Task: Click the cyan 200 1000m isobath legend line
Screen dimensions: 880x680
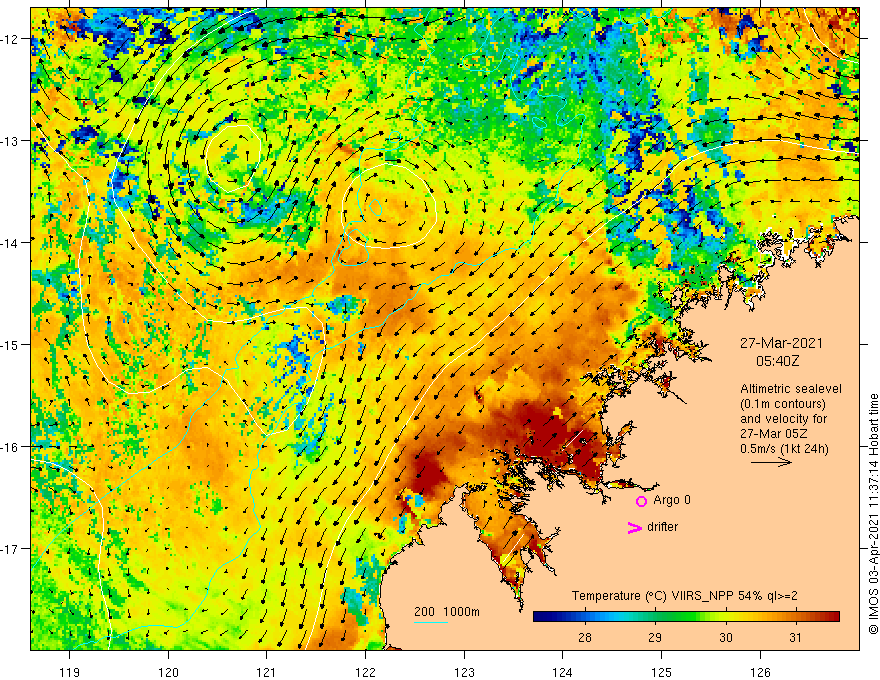Action: coord(430,622)
